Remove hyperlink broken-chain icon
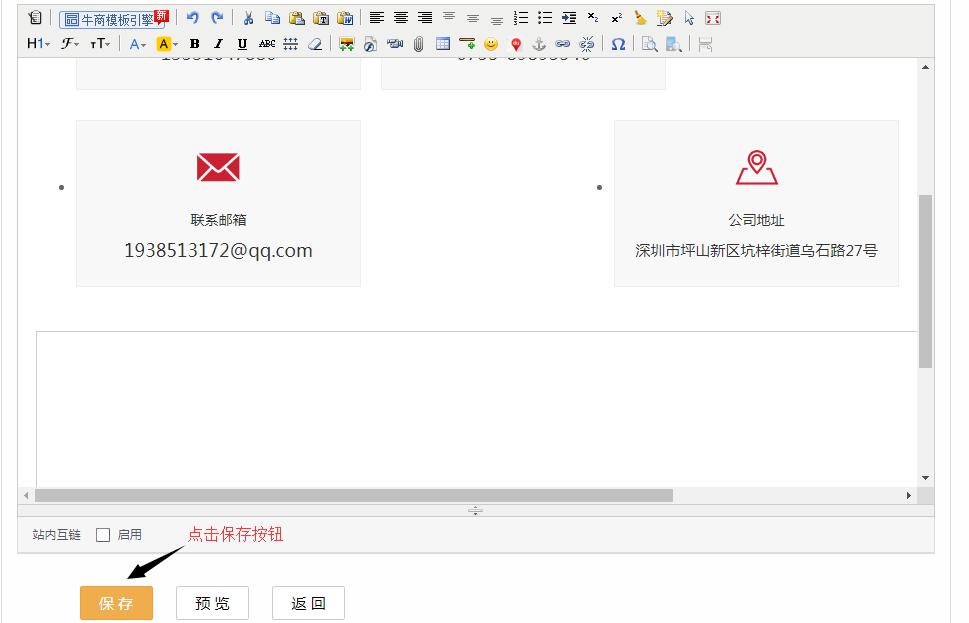Screen dimensions: 969x623 point(587,43)
